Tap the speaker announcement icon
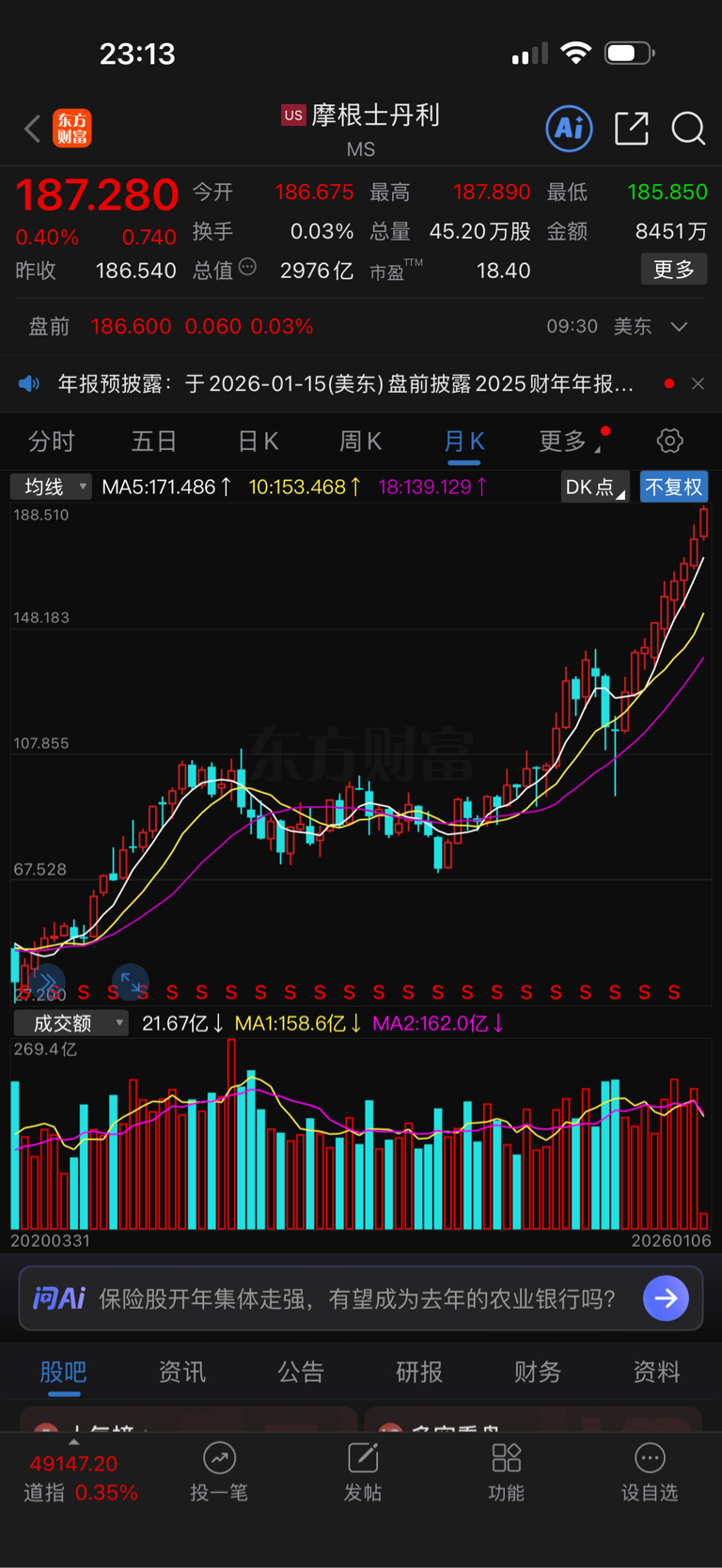 click(30, 383)
